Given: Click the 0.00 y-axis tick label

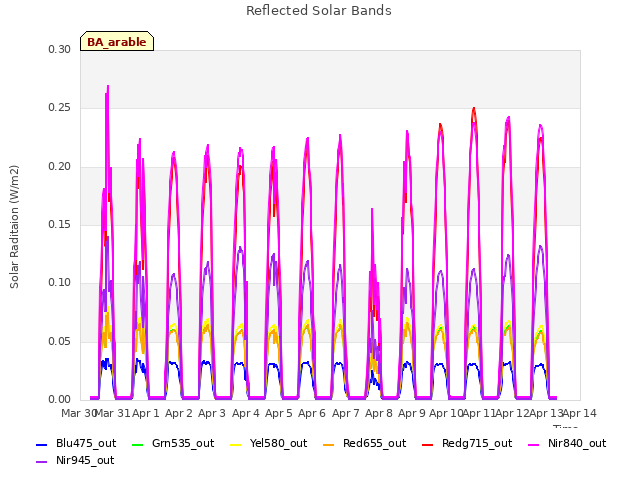Looking at the screenshot, I should point(60,399).
